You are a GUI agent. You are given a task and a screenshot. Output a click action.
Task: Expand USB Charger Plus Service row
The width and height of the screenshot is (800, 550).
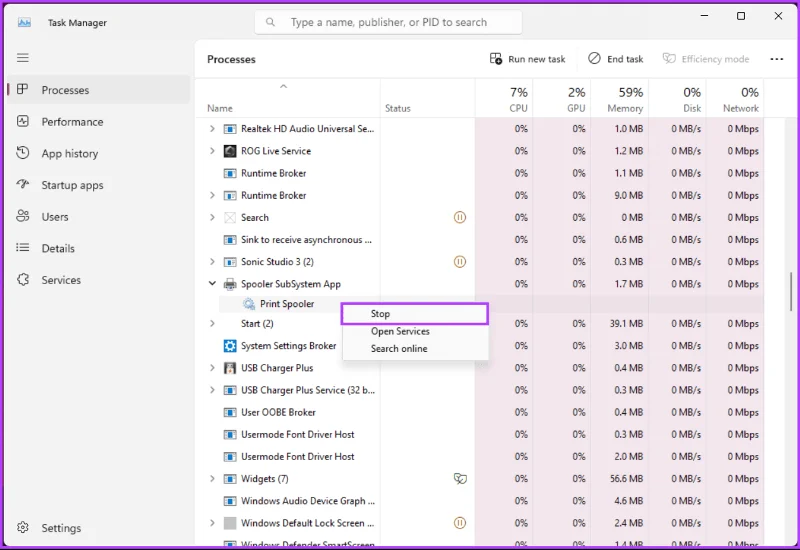click(212, 390)
